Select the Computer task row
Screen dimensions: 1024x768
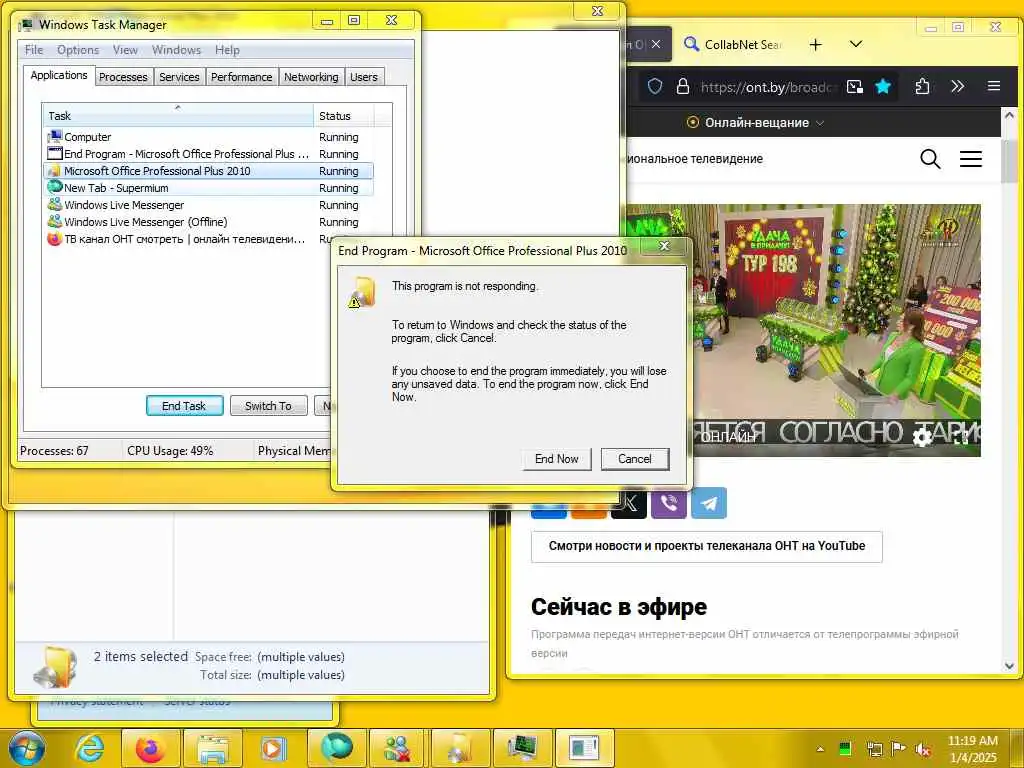(x=209, y=137)
